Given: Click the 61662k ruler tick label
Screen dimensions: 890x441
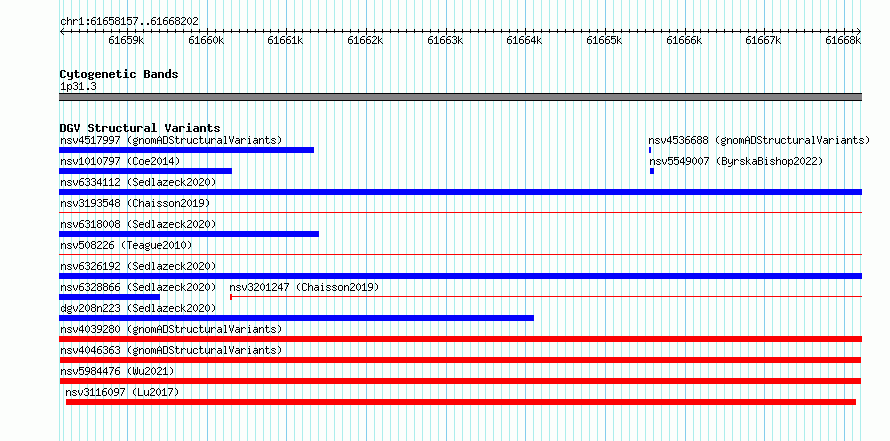Looking at the screenshot, I should tap(366, 40).
